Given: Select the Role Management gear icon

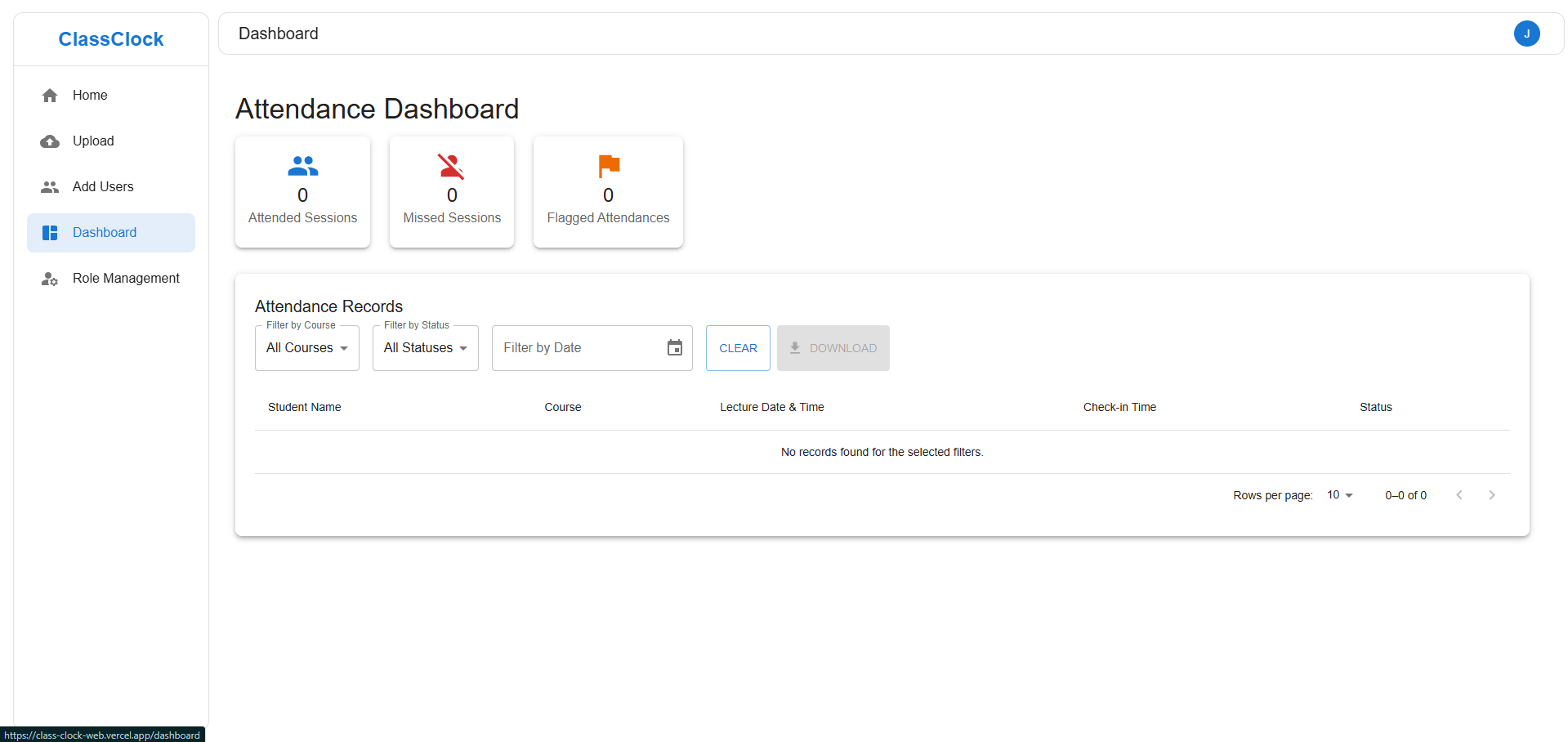Looking at the screenshot, I should 49,278.
